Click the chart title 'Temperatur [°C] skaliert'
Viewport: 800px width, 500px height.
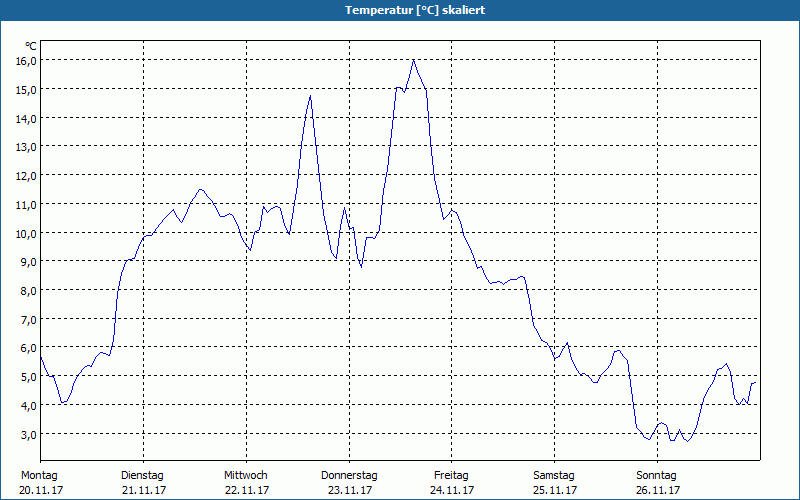point(415,10)
